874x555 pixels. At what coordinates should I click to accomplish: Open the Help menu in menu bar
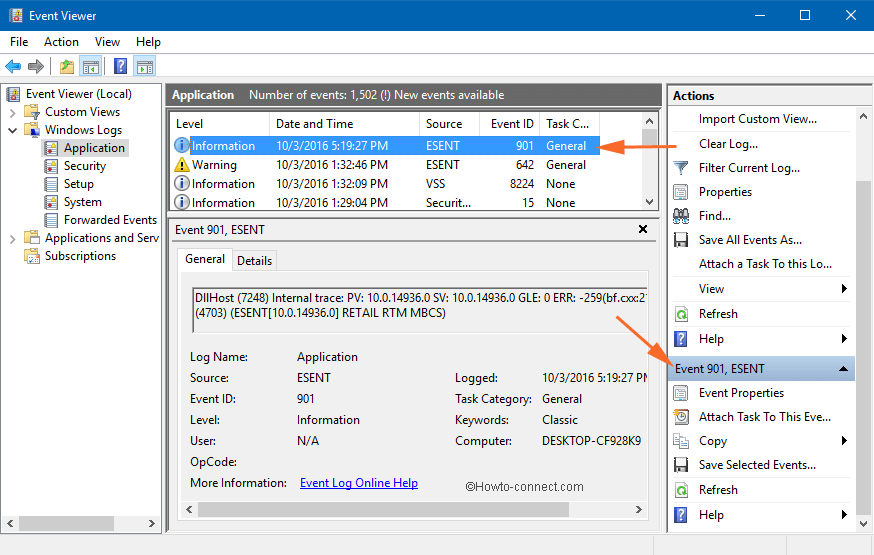148,42
